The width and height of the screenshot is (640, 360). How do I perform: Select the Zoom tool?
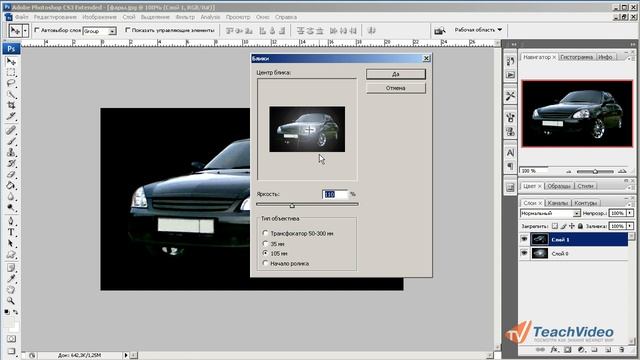coord(11,301)
